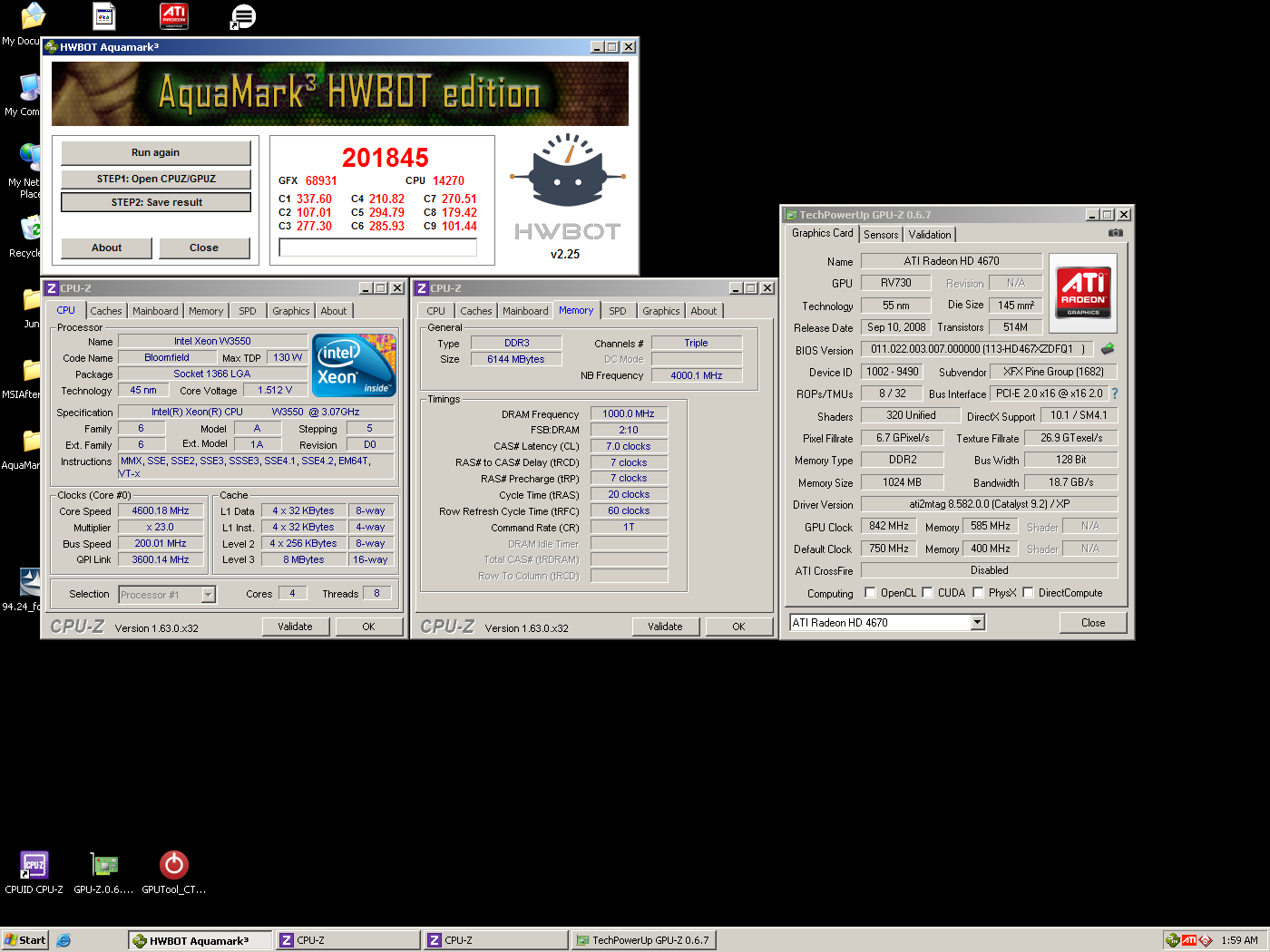Image resolution: width=1270 pixels, height=952 pixels.
Task: Open the Processor #1 selection dropdown
Action: click(208, 595)
